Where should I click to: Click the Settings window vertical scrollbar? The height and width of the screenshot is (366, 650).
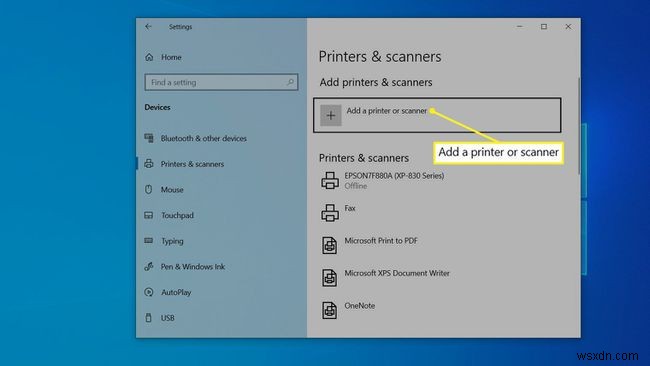[x=579, y=126]
